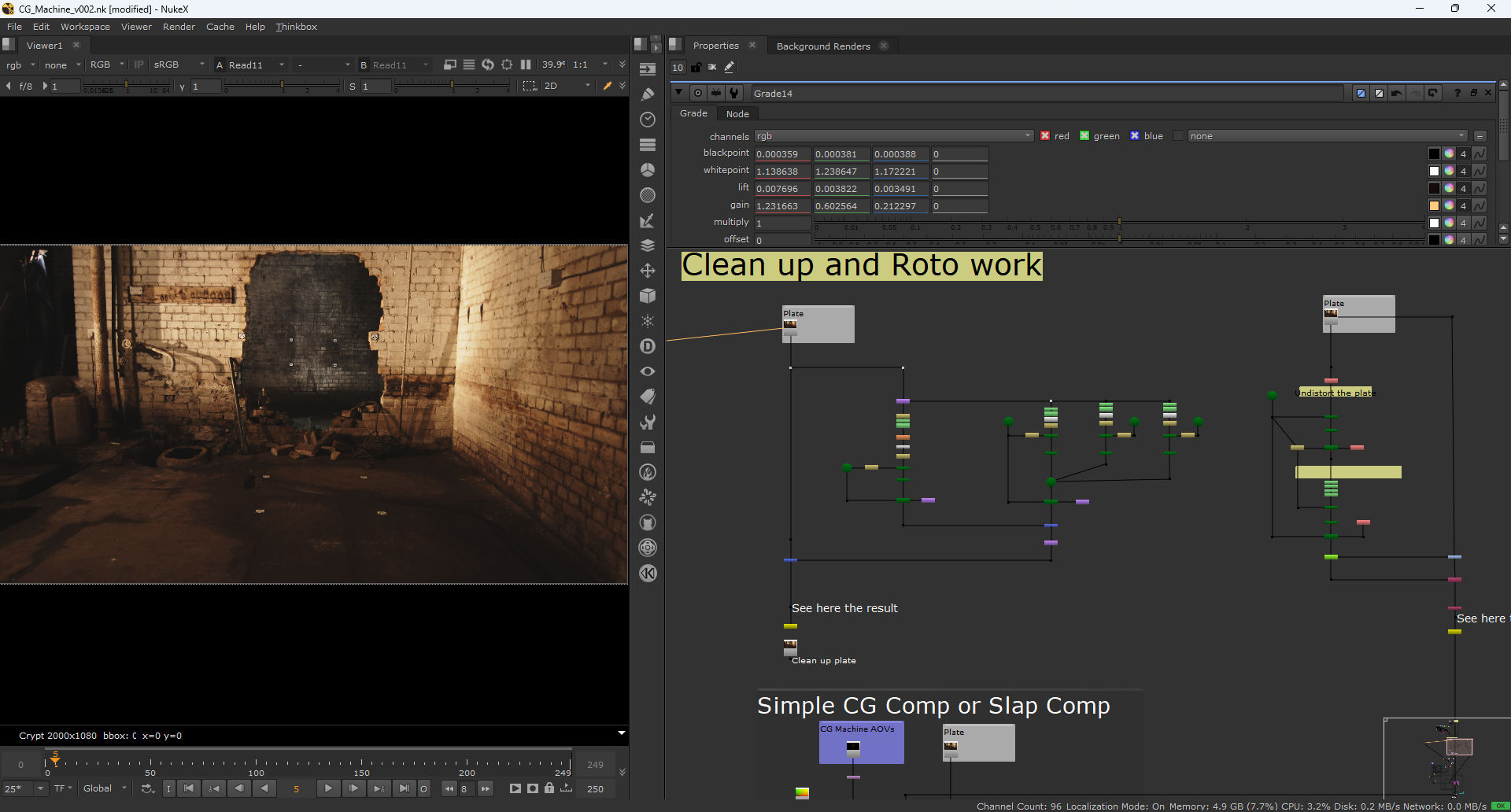Screen dimensions: 1511x812
Task: Open the sRGB viewer process dropdown
Action: tap(179, 65)
